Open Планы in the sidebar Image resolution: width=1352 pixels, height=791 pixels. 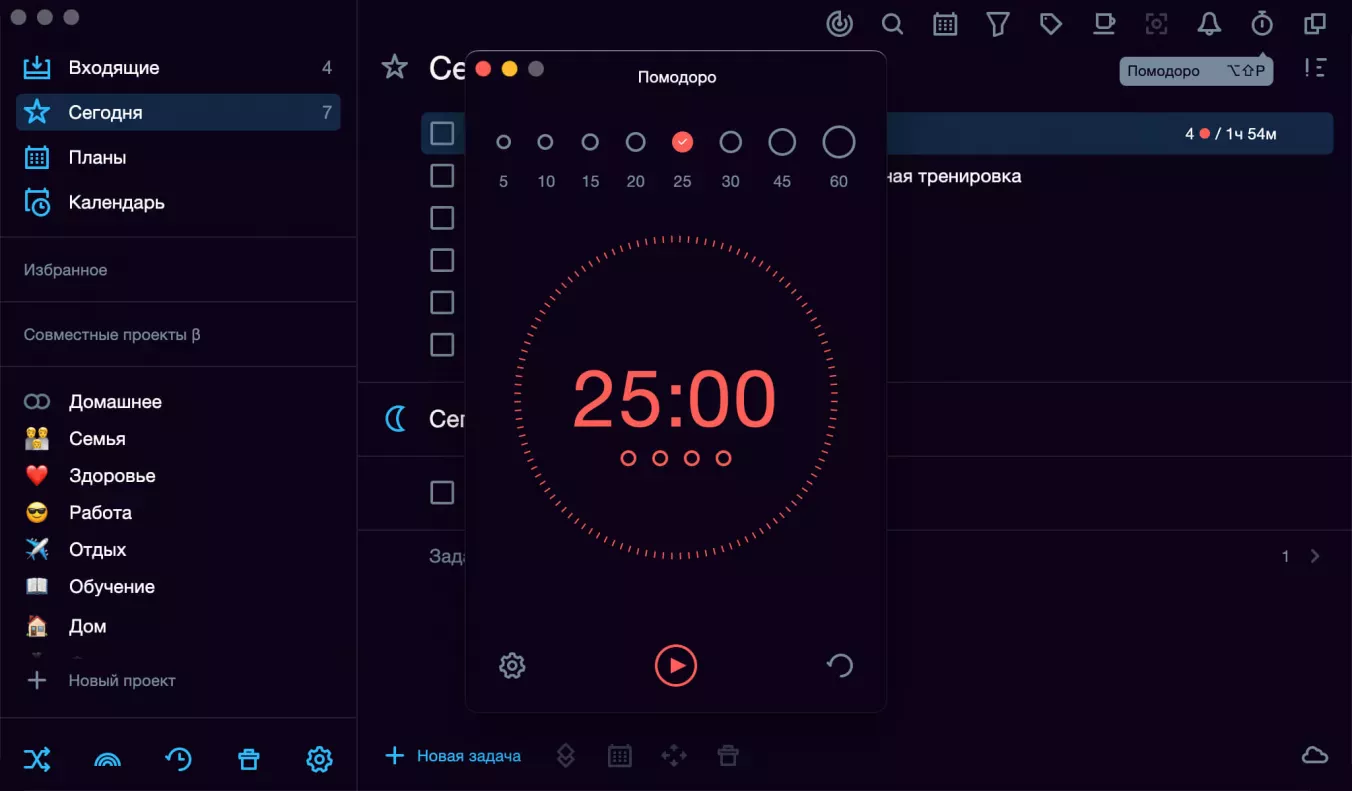tap(178, 157)
